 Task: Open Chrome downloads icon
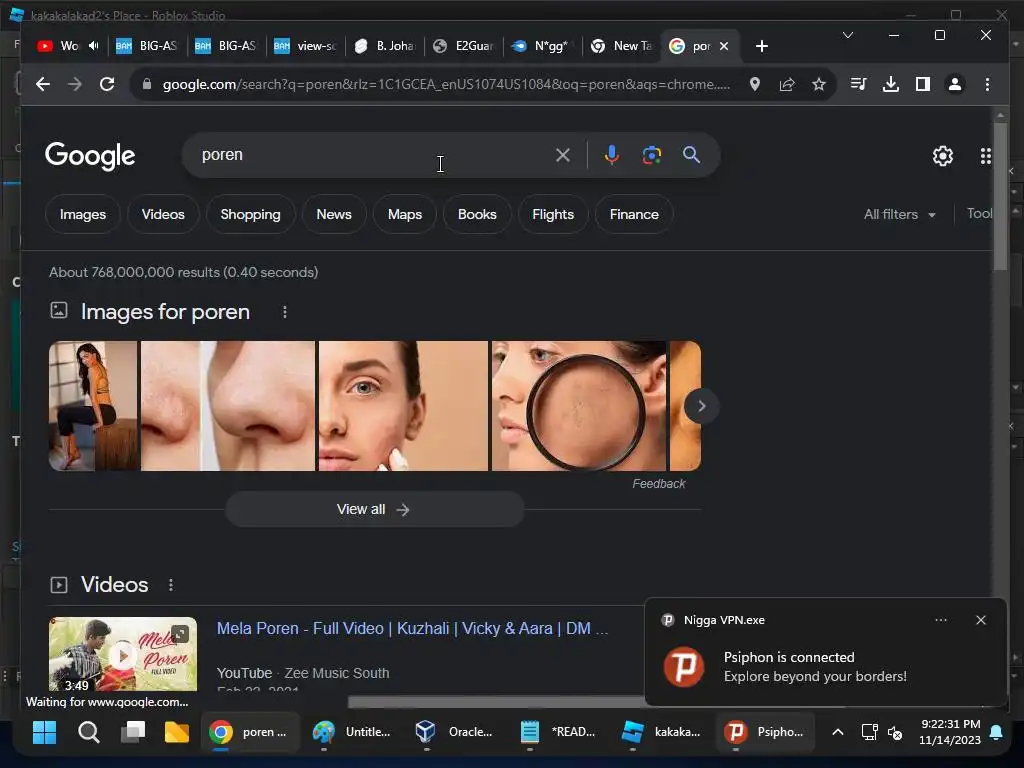(891, 84)
